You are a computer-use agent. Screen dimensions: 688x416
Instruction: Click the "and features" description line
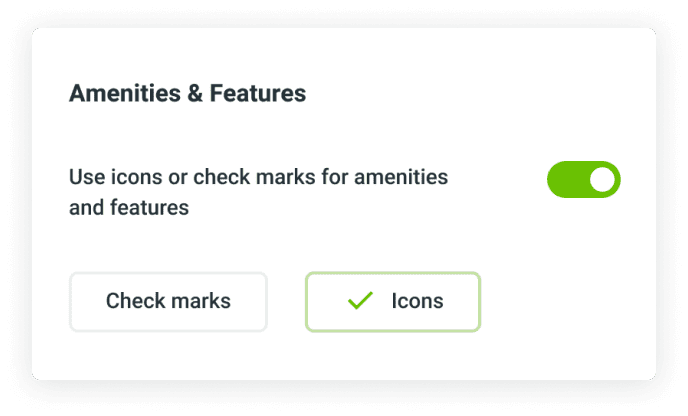click(x=129, y=208)
